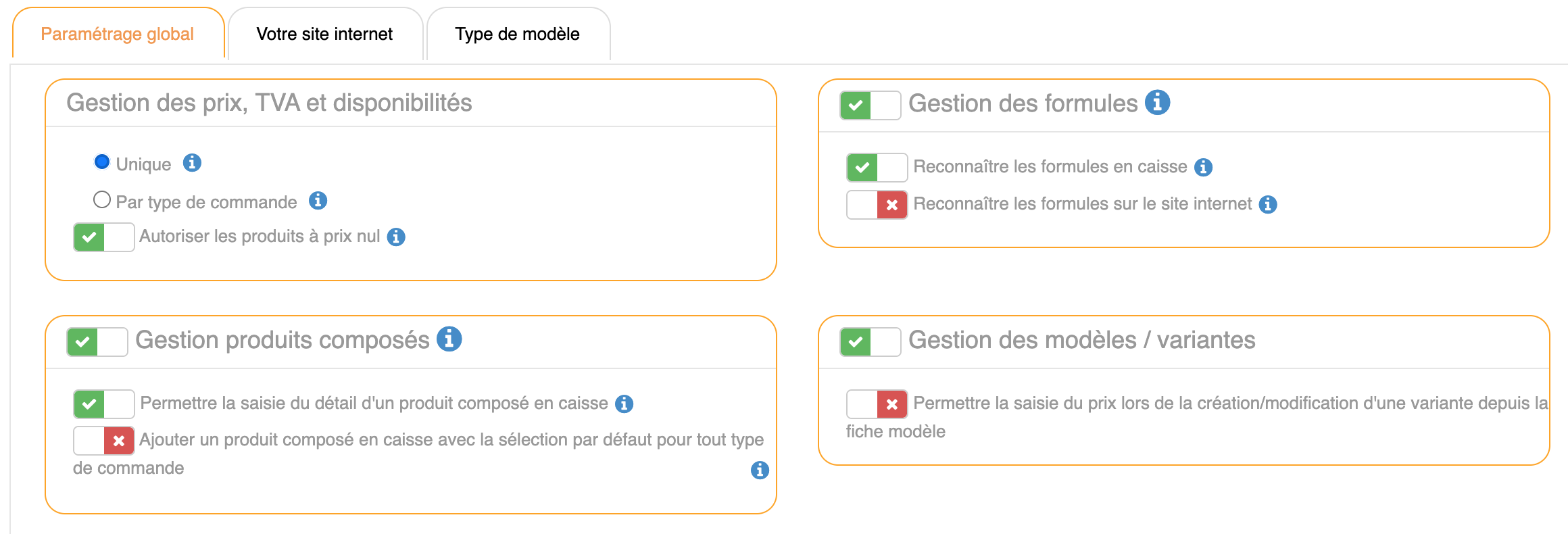
Task: Toggle Autoriser les produits à prix nul
Action: click(104, 237)
